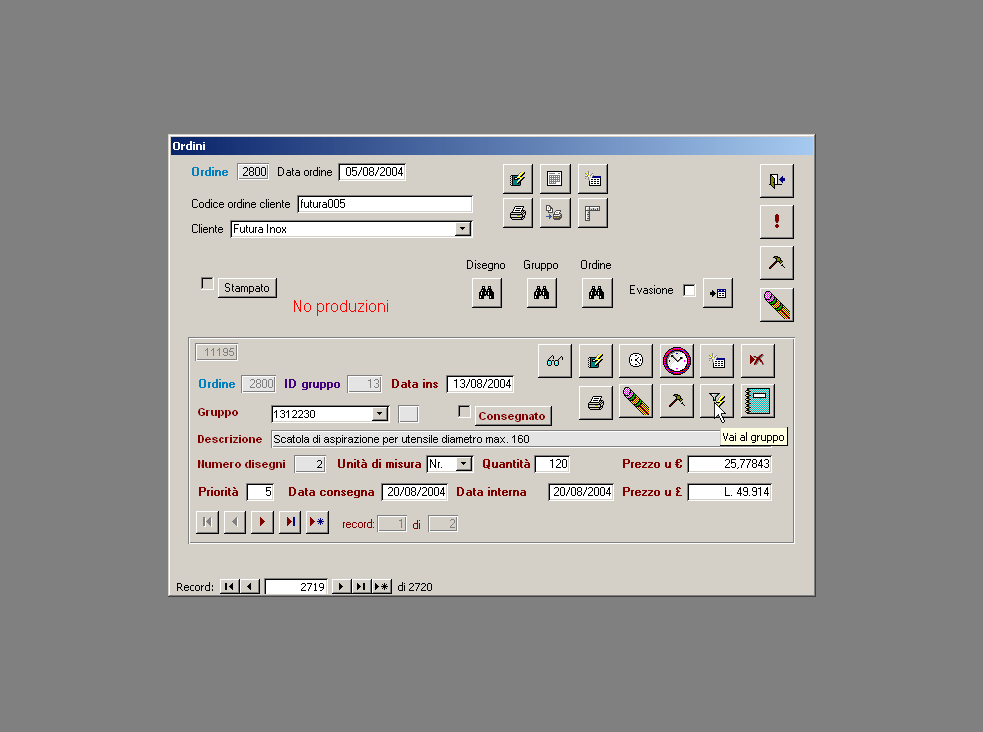Click the new-table sparkle icon beside the pink clock
The height and width of the screenshot is (732, 983).
point(717,360)
